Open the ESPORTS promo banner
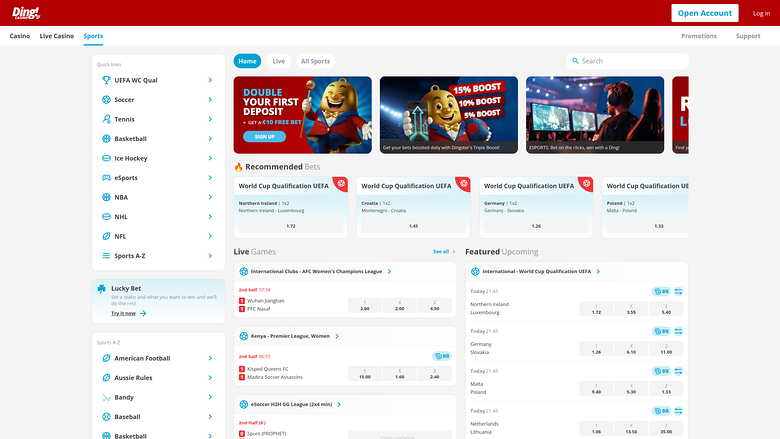This screenshot has width=780, height=439. [595, 115]
